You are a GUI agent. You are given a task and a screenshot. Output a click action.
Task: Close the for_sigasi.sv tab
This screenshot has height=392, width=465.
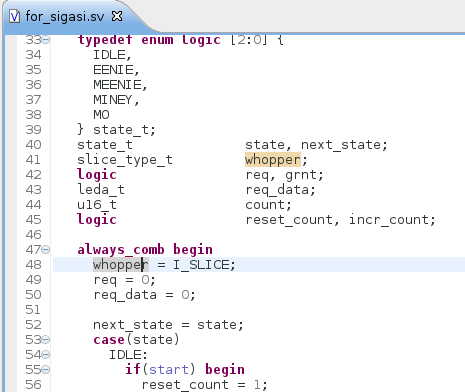pos(117,16)
